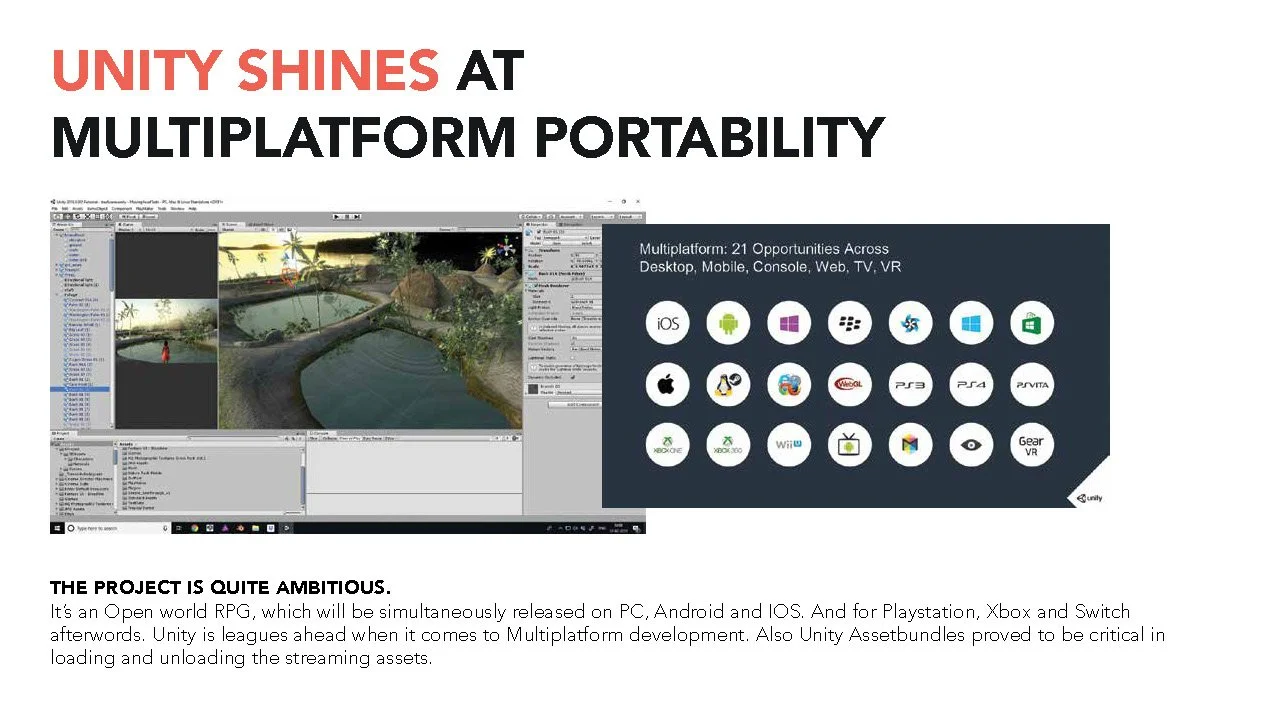Click the WebGL platform icon
This screenshot has width=1280, height=720.
click(850, 385)
